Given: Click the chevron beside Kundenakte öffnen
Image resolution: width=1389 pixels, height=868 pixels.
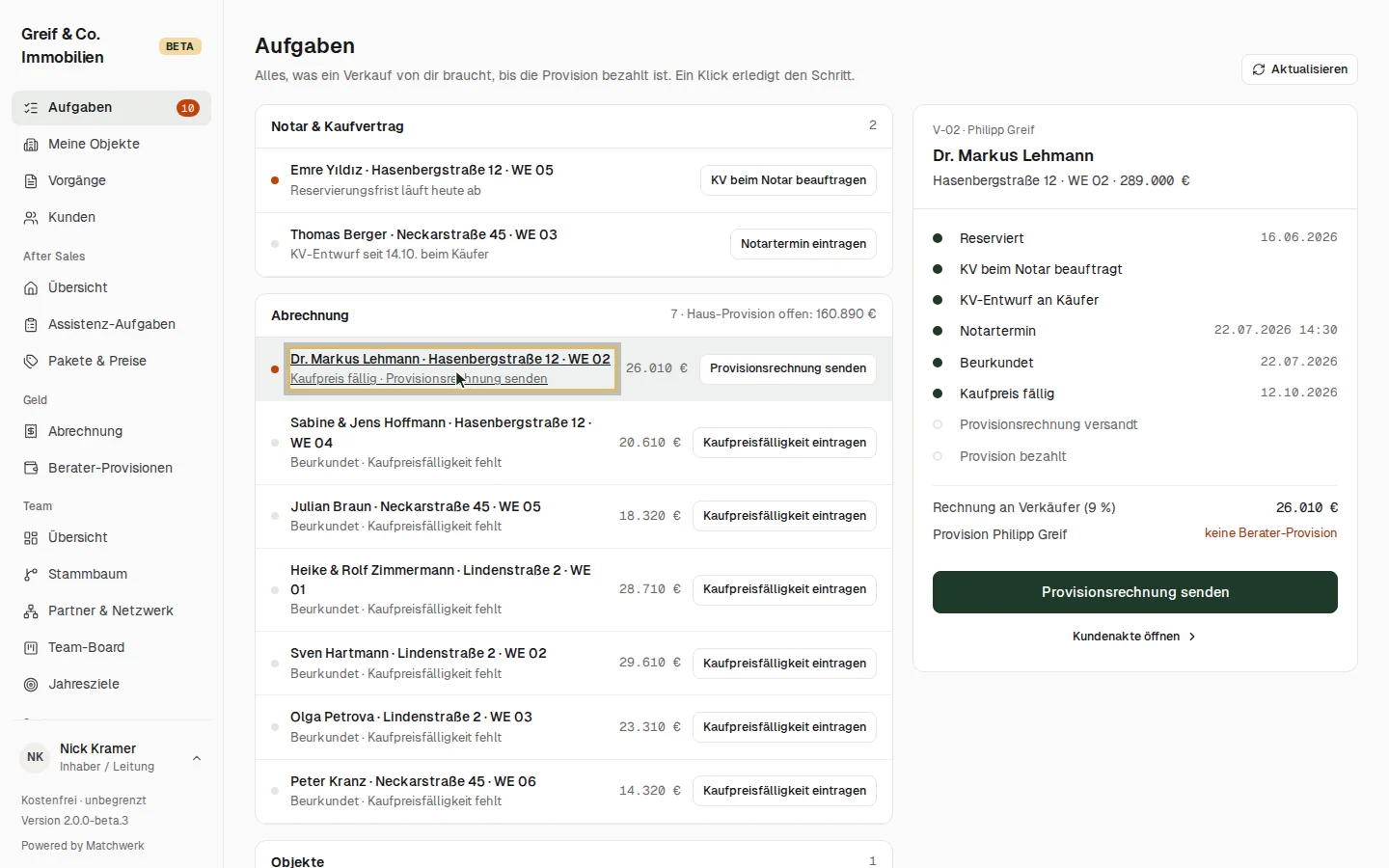Looking at the screenshot, I should coord(1192,637).
